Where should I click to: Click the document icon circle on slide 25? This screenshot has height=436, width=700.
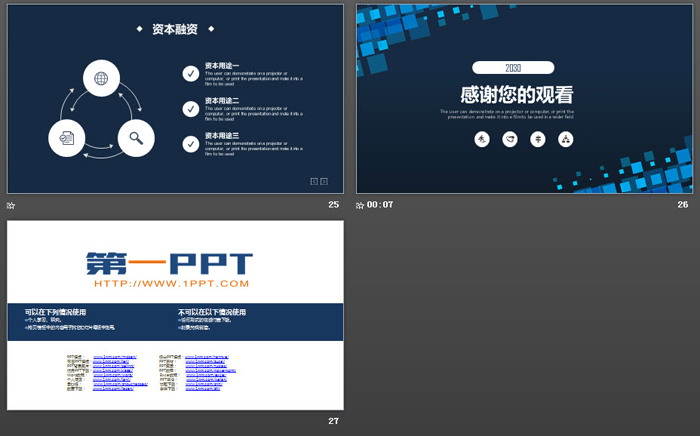[x=67, y=138]
